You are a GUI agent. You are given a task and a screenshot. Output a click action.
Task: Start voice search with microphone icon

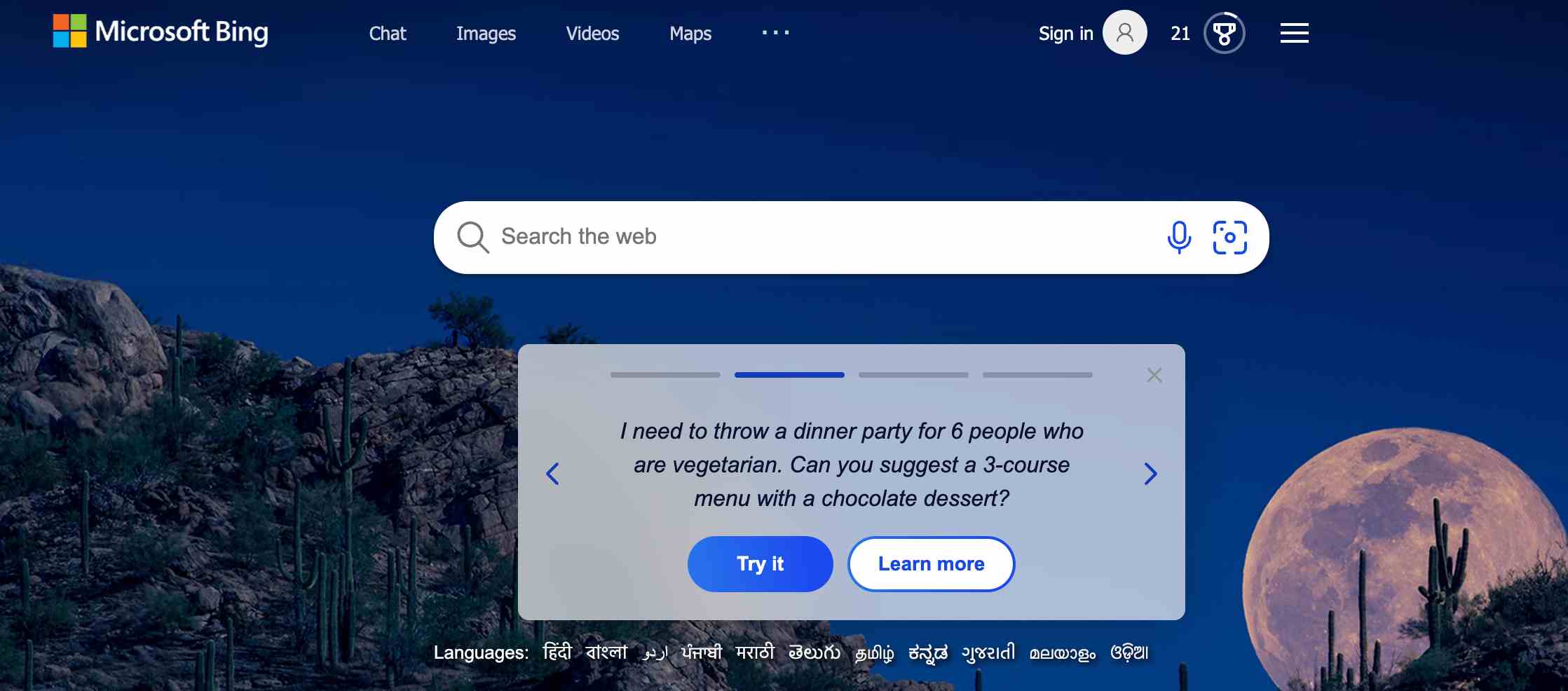pos(1179,238)
